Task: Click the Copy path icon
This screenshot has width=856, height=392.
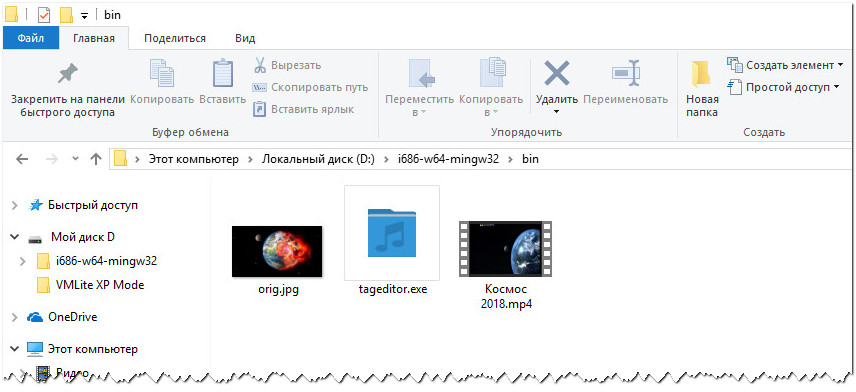Action: click(x=259, y=87)
